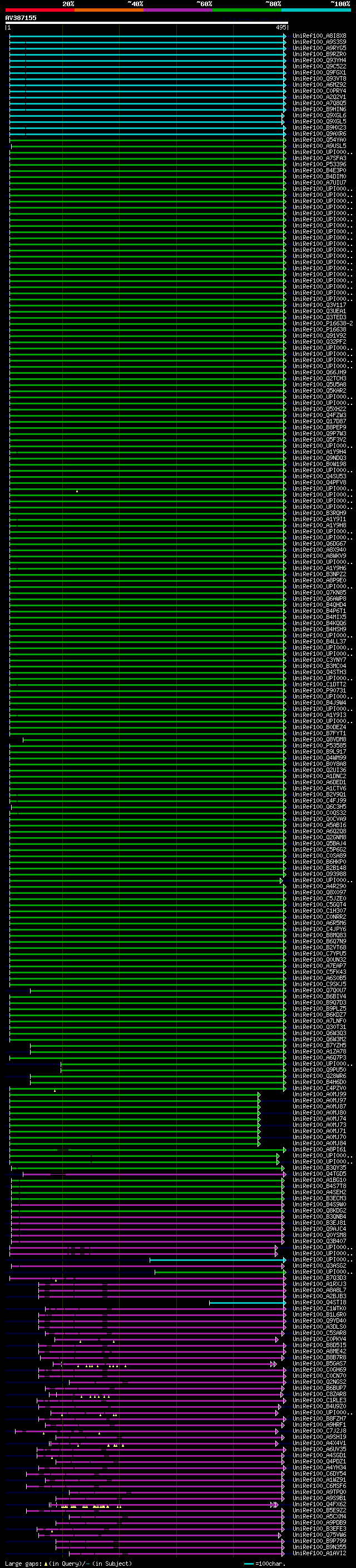Select the UniRef100_P53585 label
This screenshot has height=1568, width=356.
click(x=319, y=746)
